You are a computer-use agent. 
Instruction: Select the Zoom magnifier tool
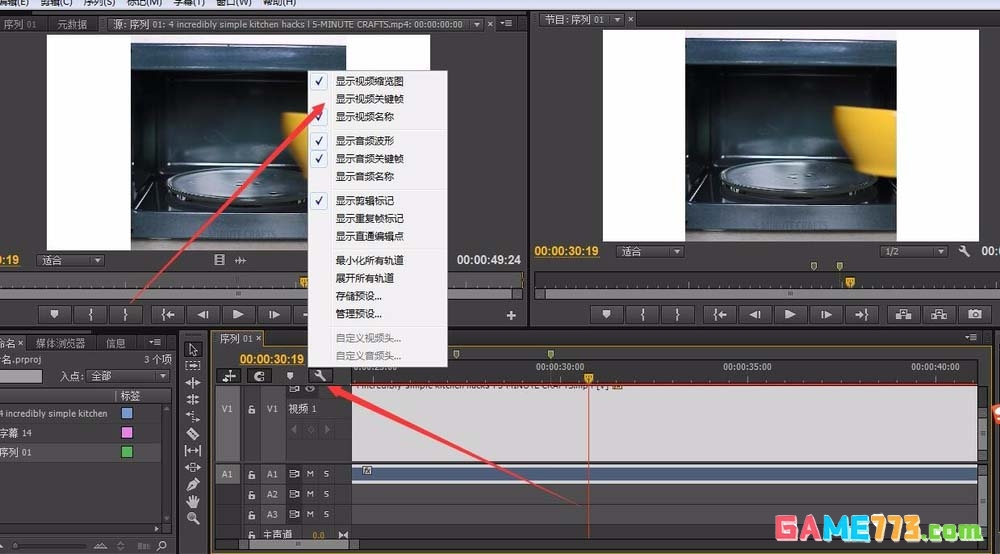click(193, 518)
